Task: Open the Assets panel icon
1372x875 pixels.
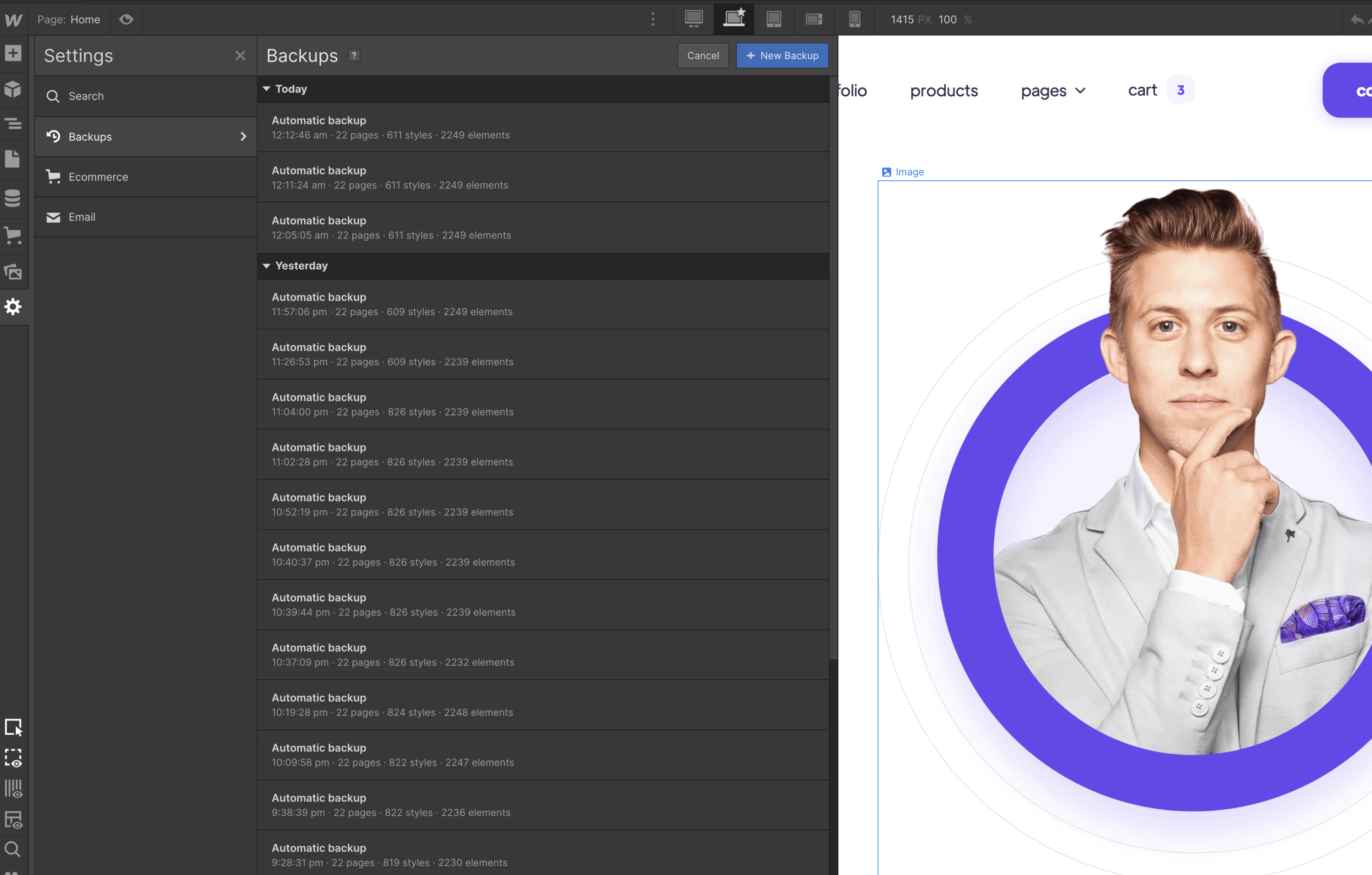Action: click(13, 272)
